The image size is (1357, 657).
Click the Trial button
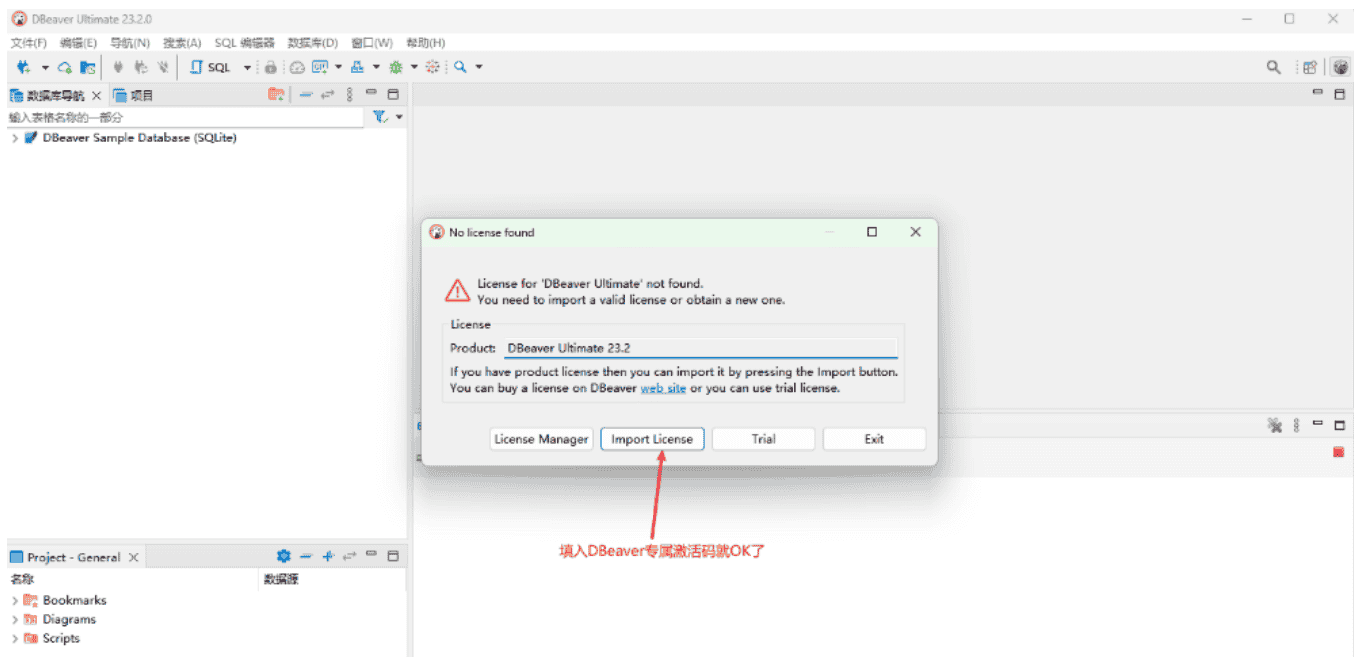point(763,439)
